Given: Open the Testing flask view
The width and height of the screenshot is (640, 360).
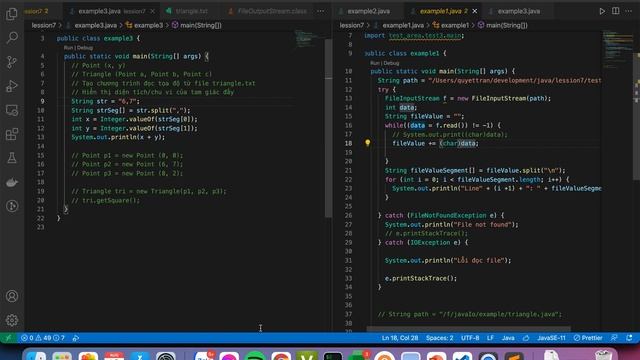Looking at the screenshot, I should pyautogui.click(x=12, y=158).
